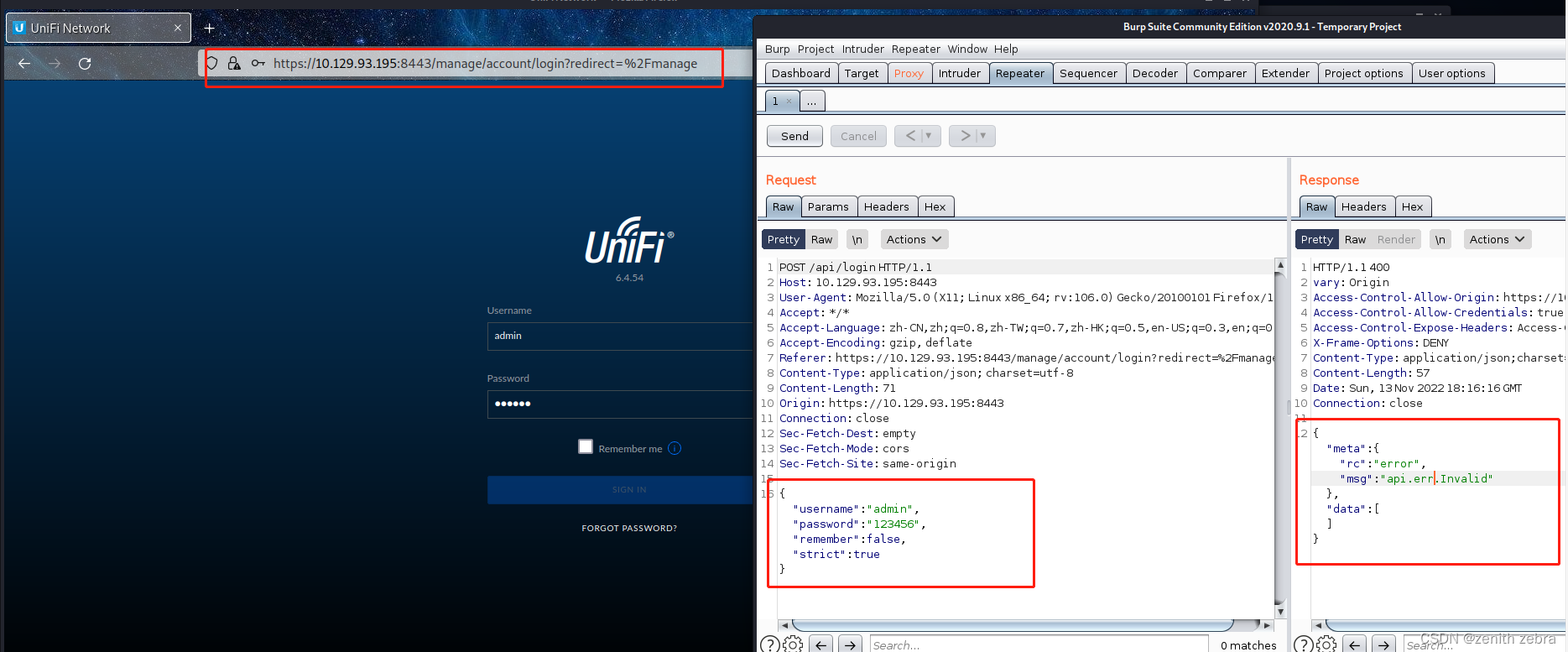Toggle newline display in Request editor
1568x652 pixels.
(857, 240)
